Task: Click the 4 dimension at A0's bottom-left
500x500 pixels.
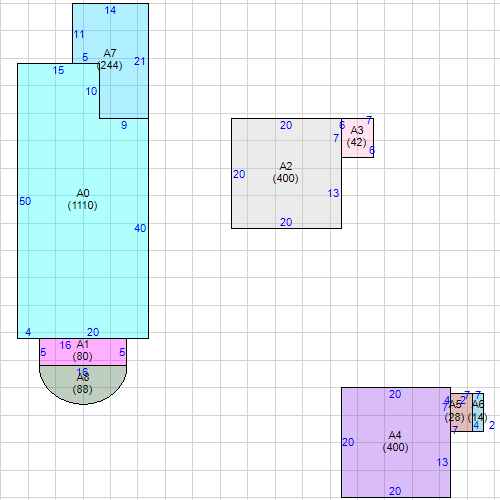Action: click(x=28, y=332)
